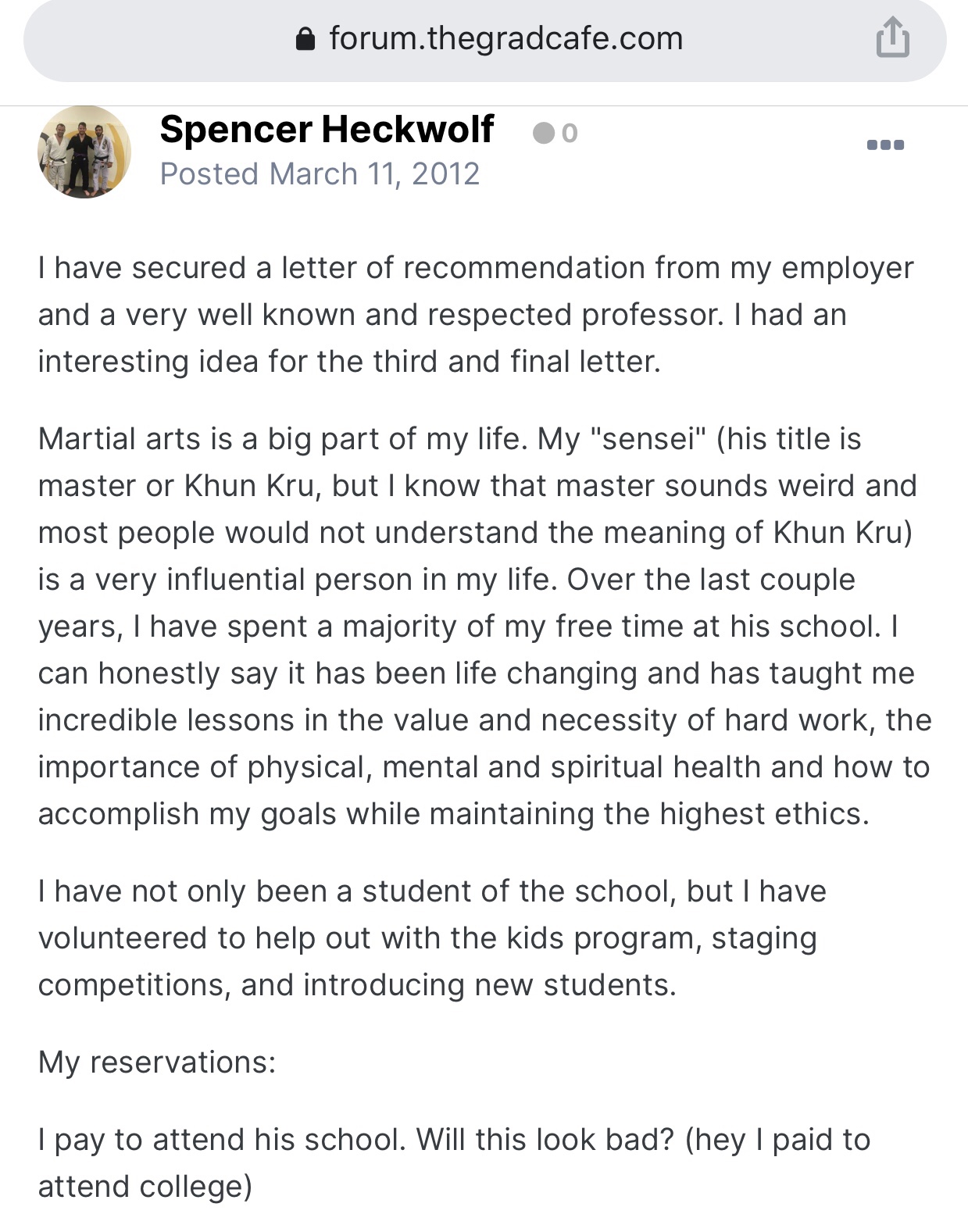Click the "My reservations:" line
The image size is (968, 1232).
tap(157, 1062)
